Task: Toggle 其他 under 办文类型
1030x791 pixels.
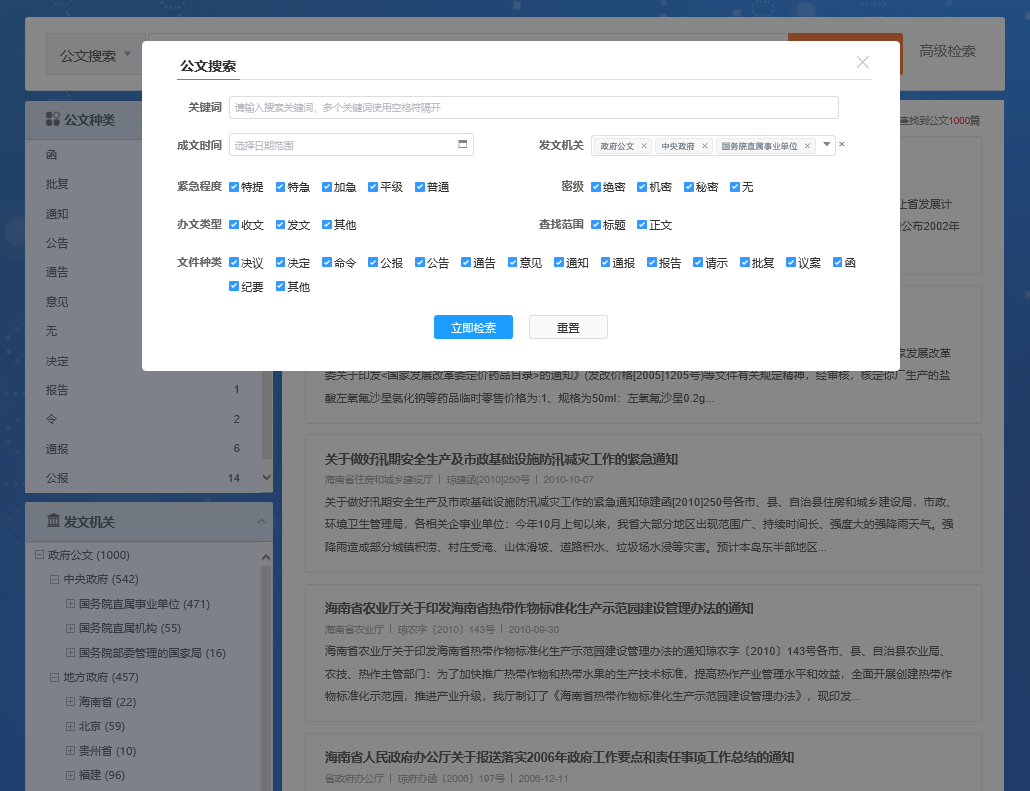Action: [x=326, y=225]
